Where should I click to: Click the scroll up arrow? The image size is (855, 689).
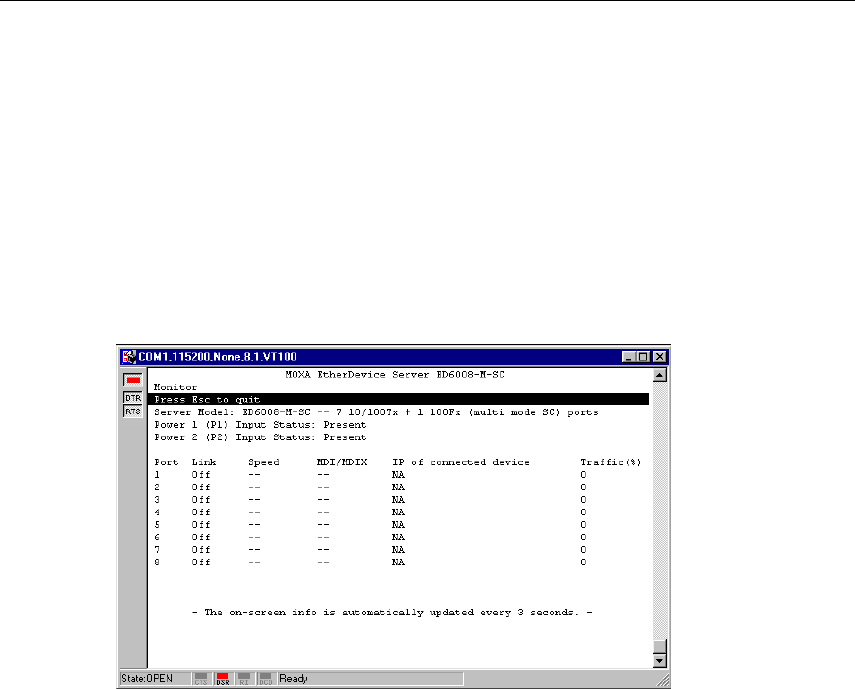pos(660,375)
